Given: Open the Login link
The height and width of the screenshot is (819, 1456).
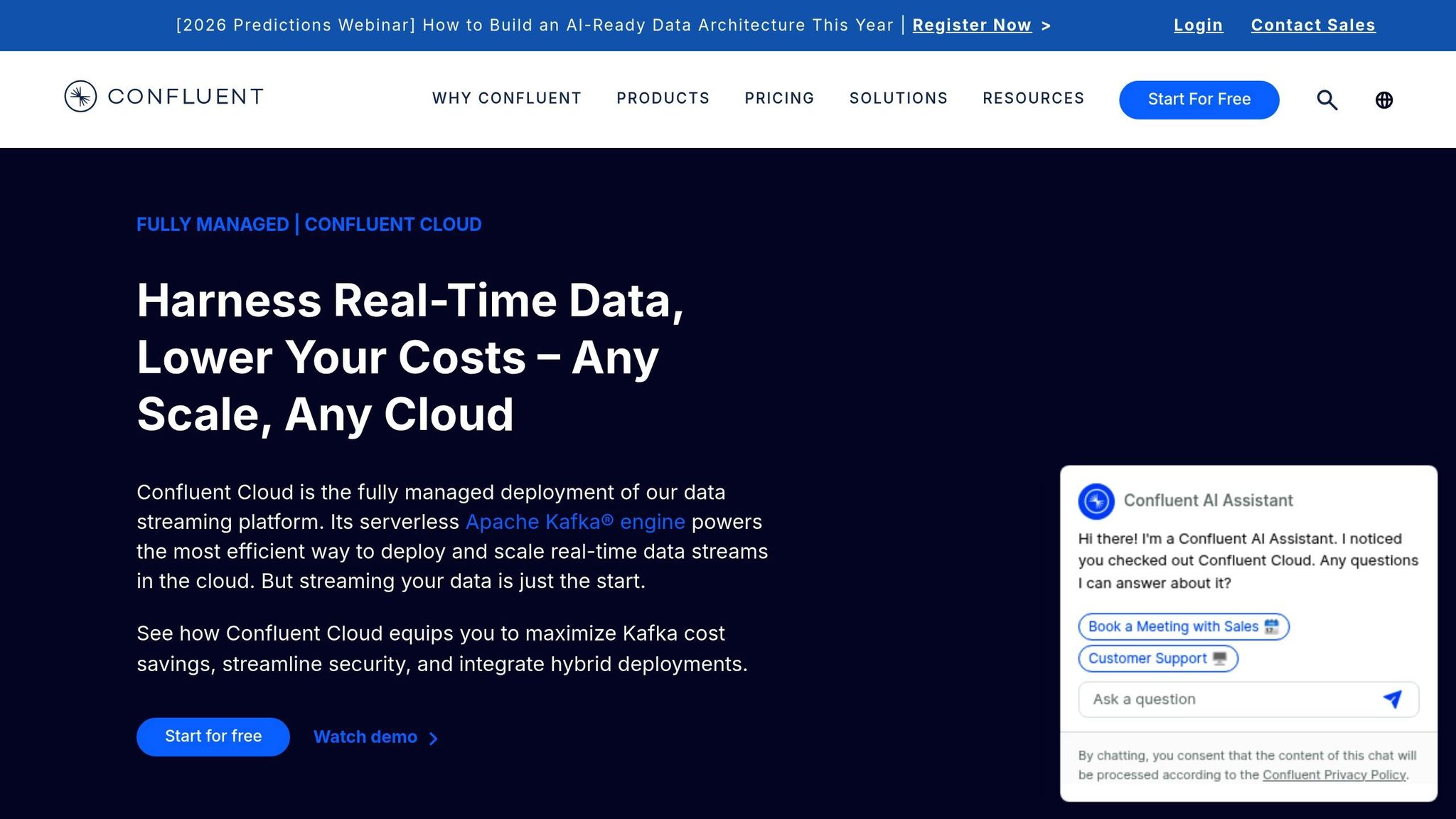Looking at the screenshot, I should pos(1198,25).
